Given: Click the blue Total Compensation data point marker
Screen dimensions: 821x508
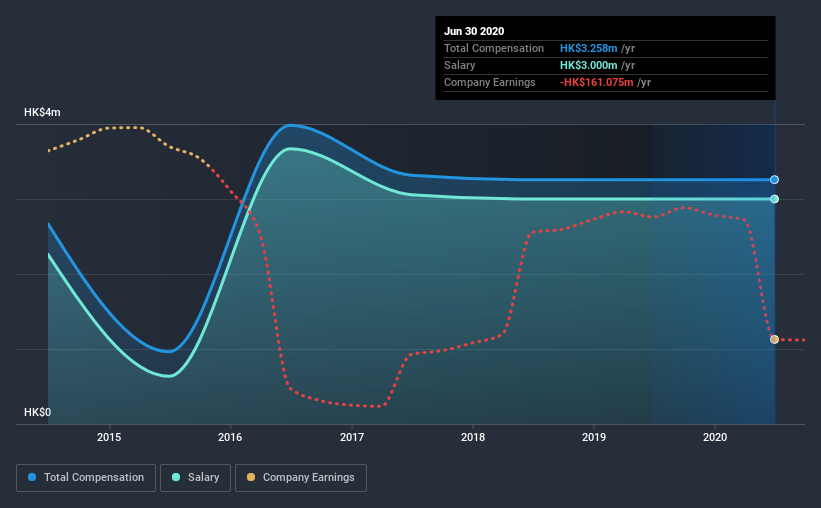Looking at the screenshot, I should coord(774,180).
